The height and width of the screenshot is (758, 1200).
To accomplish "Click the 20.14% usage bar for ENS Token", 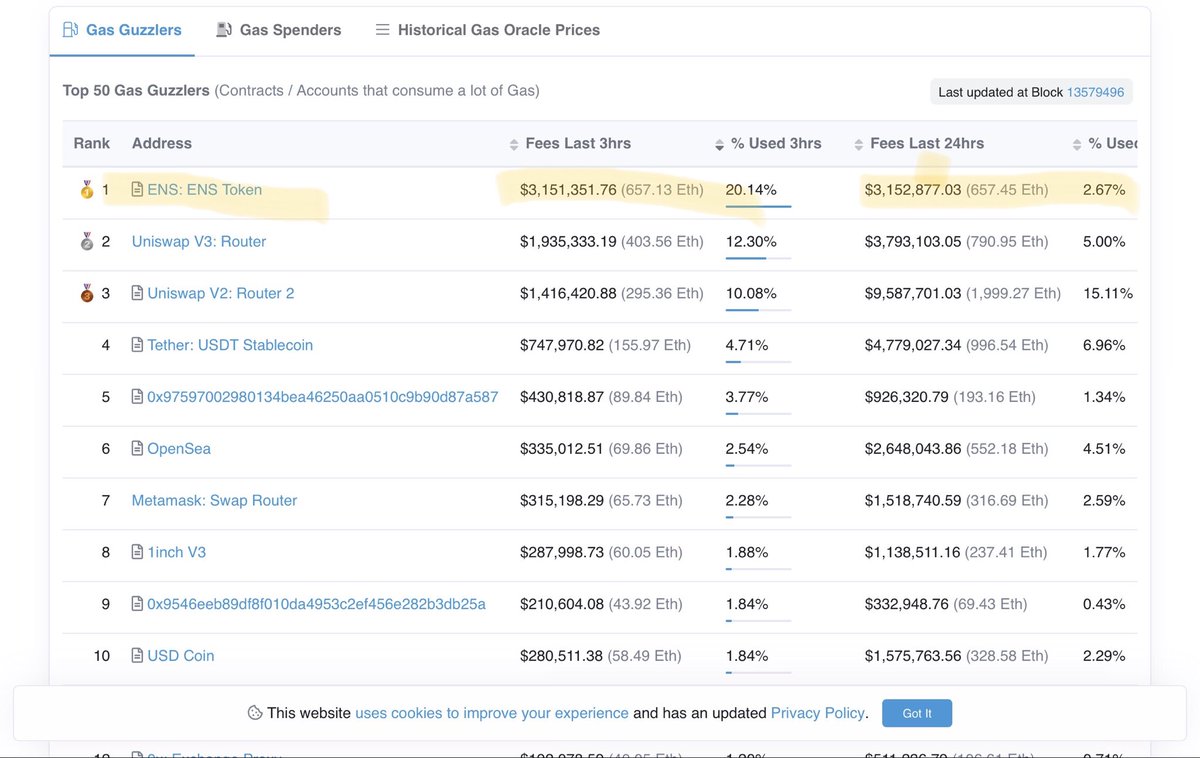I will click(x=758, y=207).
